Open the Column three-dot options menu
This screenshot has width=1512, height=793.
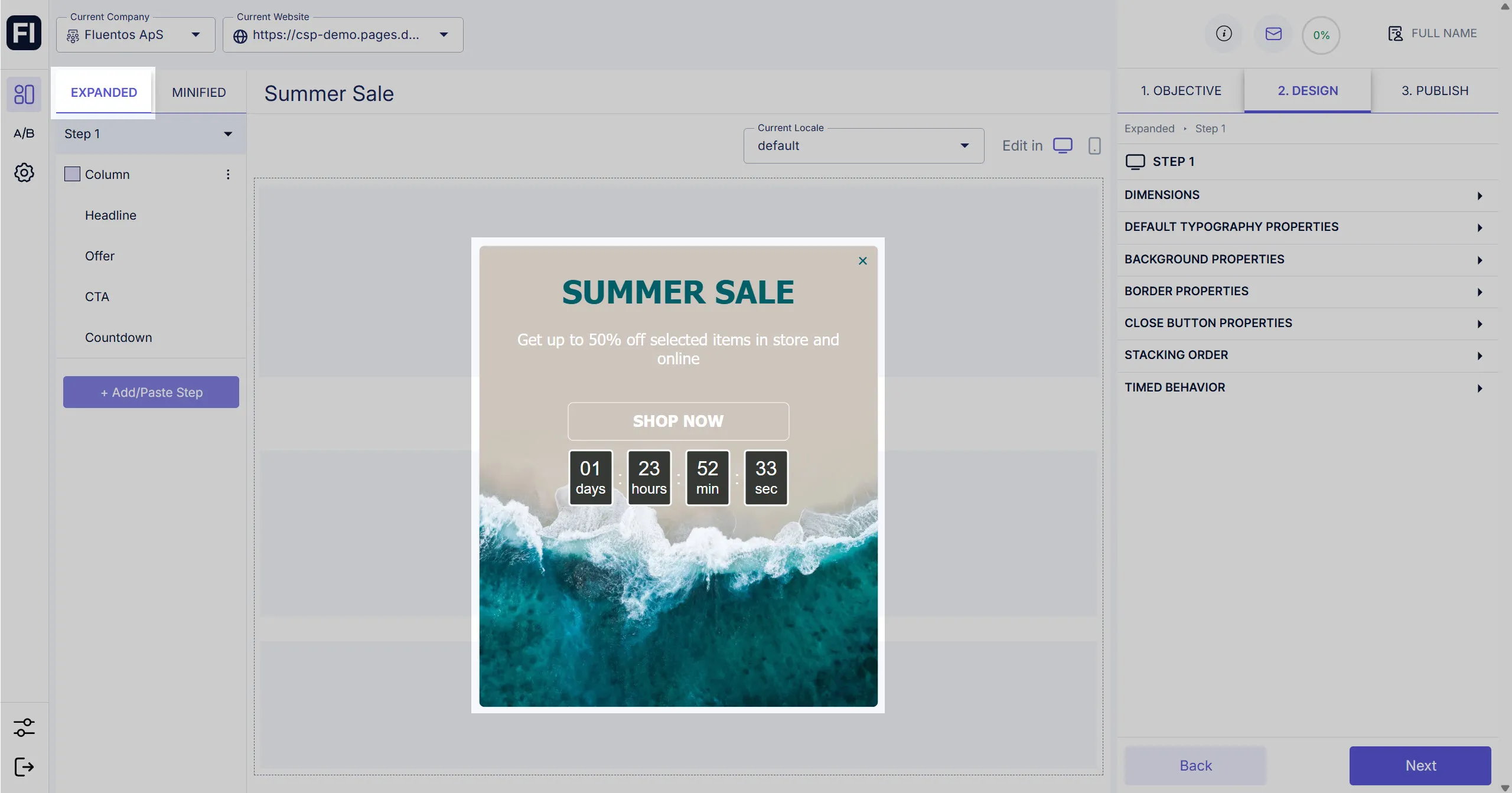[x=228, y=174]
